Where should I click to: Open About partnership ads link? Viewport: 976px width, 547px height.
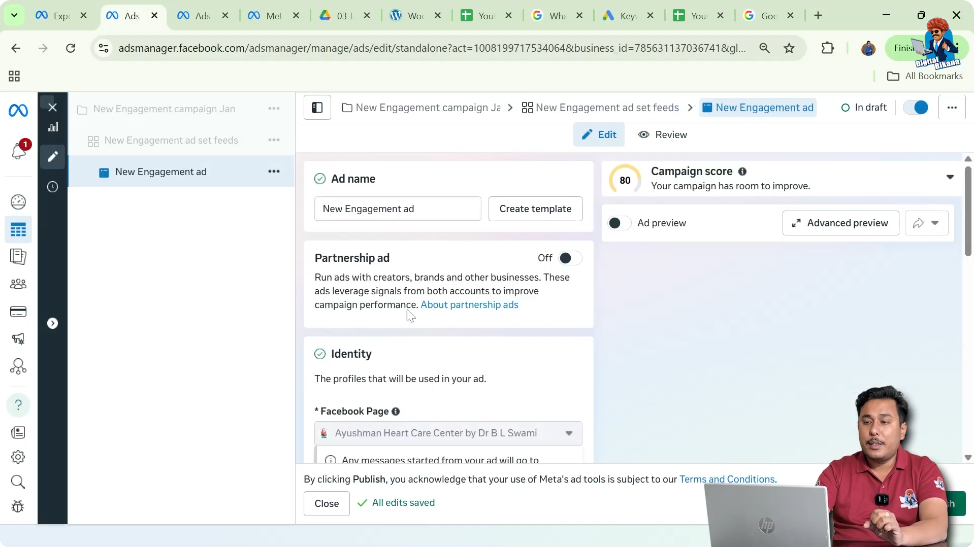(x=469, y=305)
